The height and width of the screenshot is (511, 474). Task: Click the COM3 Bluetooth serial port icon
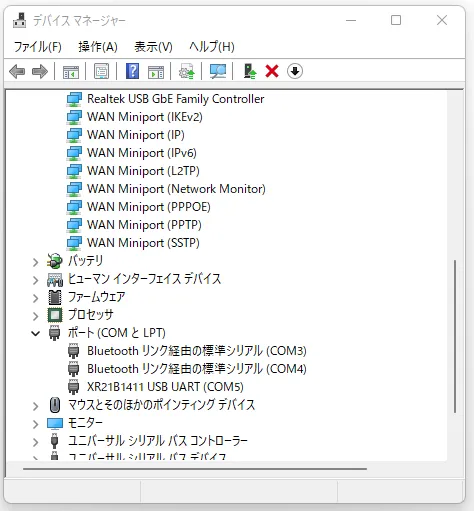(x=74, y=351)
